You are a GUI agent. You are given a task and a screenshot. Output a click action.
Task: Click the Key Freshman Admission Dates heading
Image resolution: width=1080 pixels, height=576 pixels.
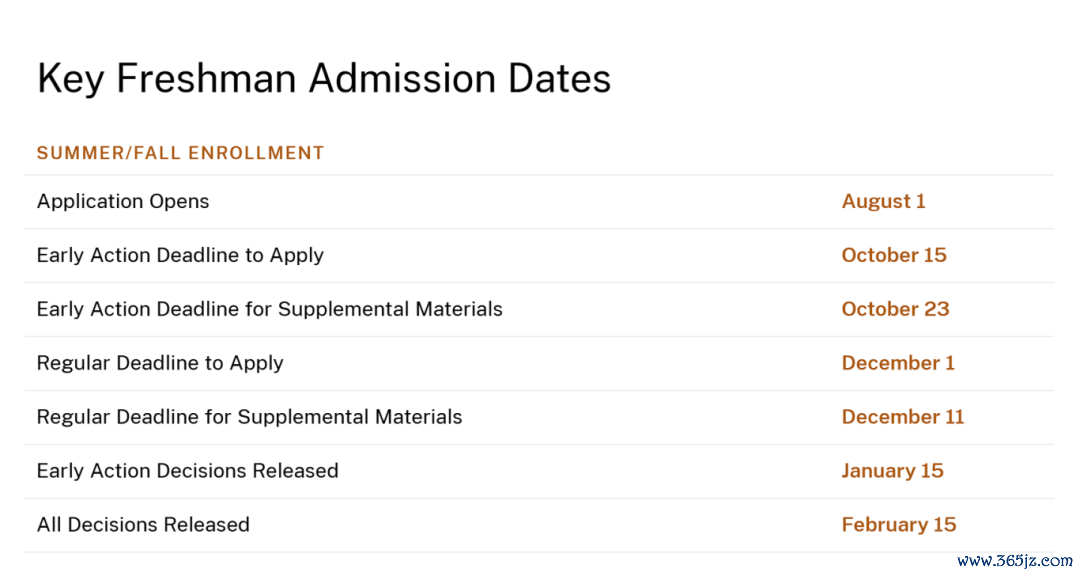(x=324, y=79)
